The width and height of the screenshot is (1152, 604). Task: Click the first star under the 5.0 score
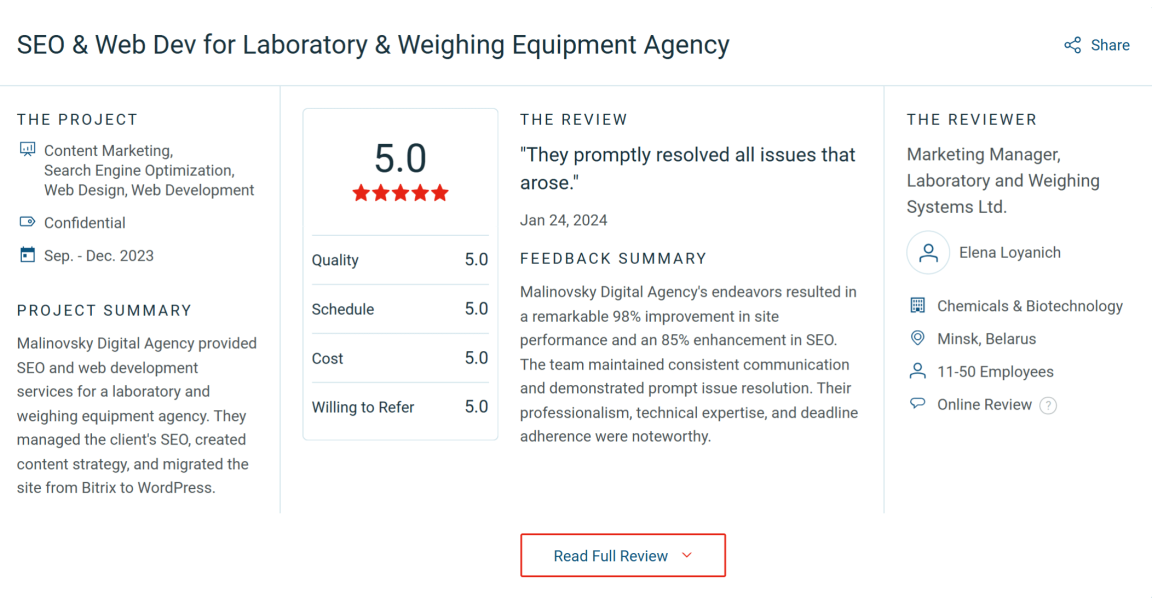coord(360,193)
